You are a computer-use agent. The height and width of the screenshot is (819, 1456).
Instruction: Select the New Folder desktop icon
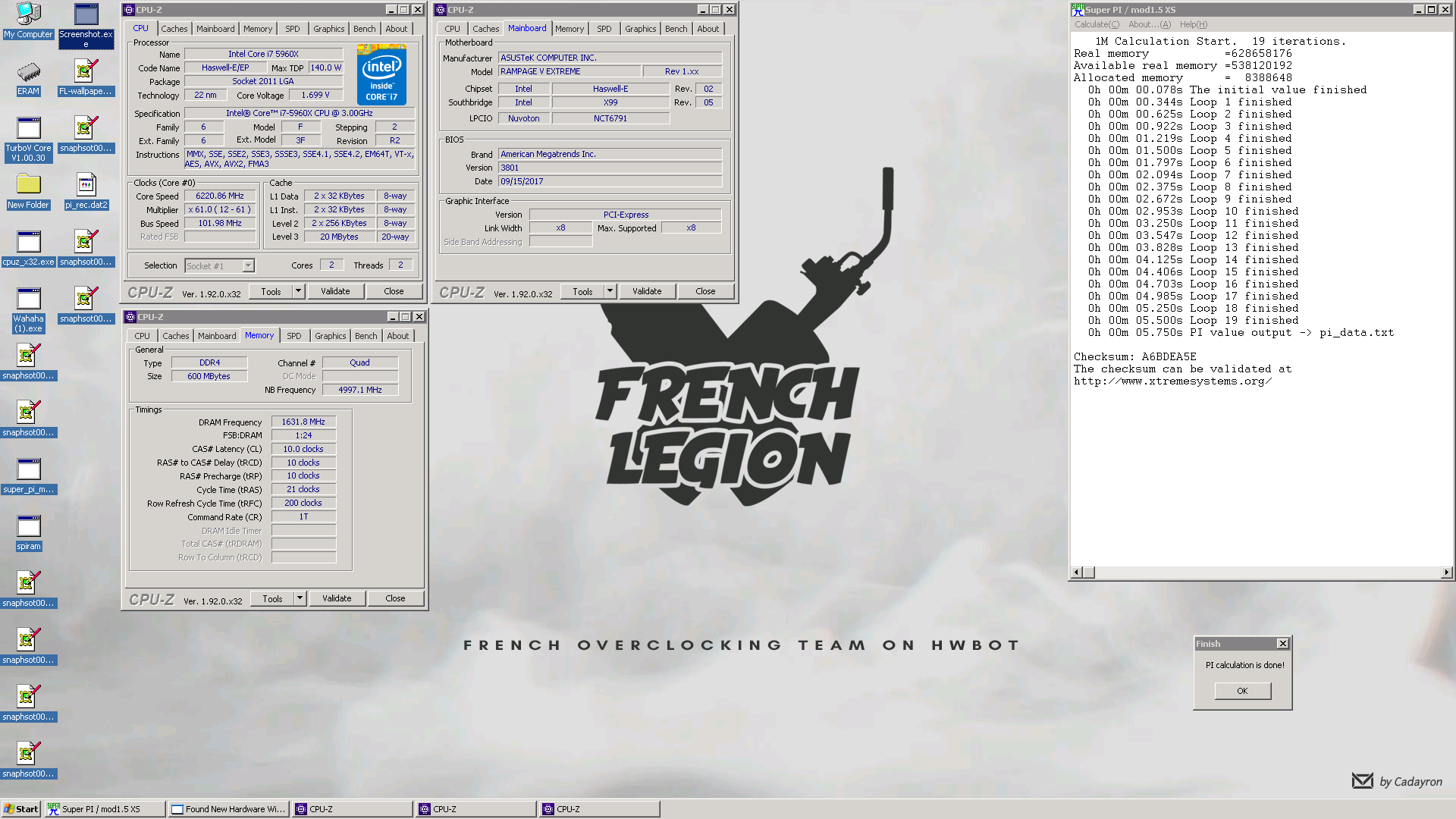(x=28, y=192)
